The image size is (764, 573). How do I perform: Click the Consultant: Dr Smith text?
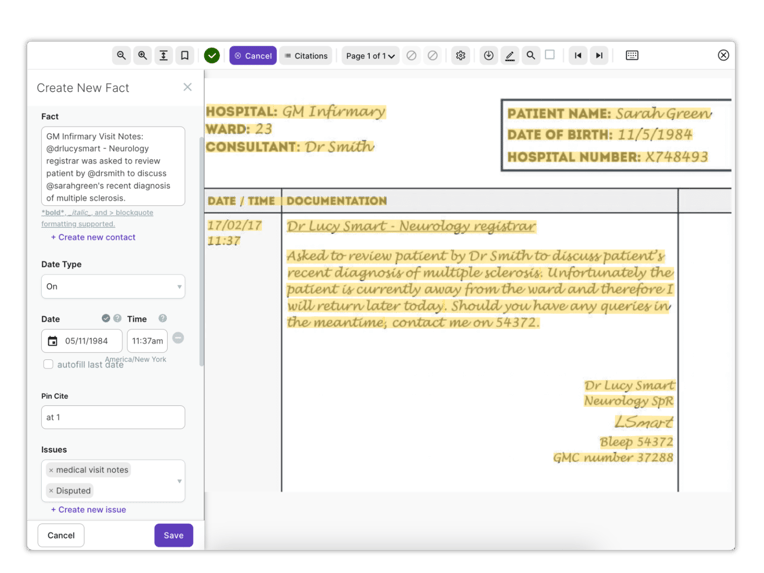[x=290, y=147]
